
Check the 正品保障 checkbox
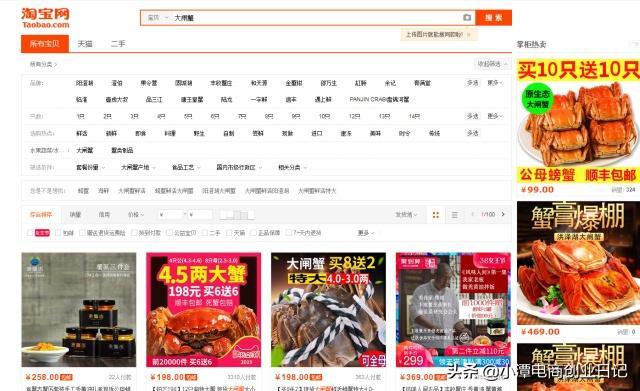tap(253, 233)
